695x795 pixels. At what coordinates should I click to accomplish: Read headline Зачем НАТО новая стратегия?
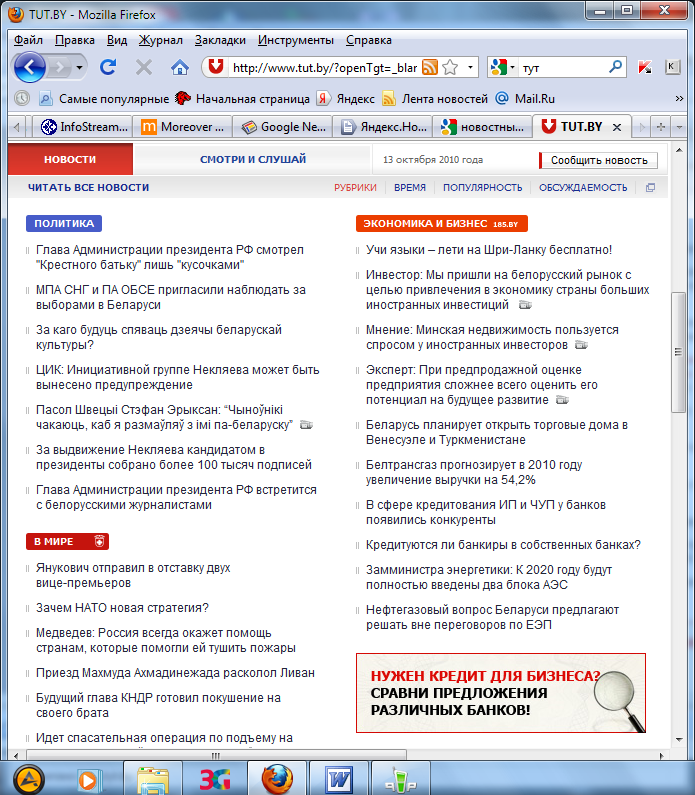pos(122,607)
